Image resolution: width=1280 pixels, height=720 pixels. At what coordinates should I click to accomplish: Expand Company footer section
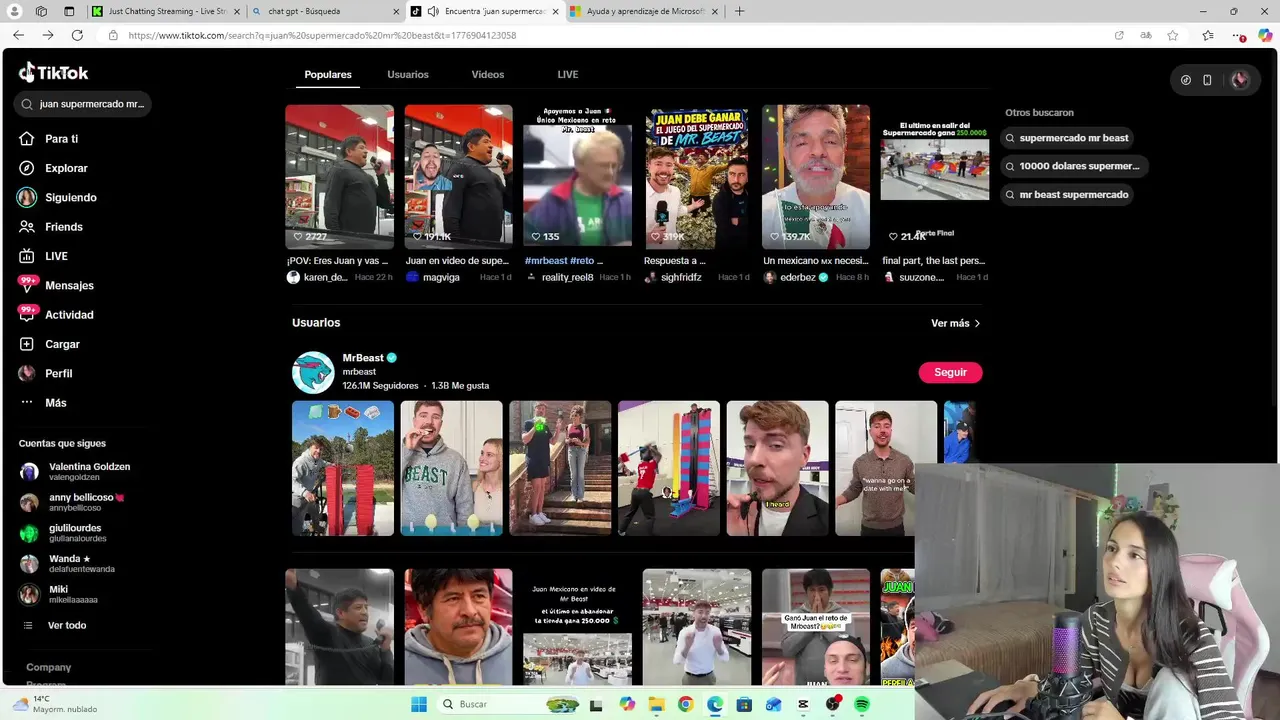48,667
